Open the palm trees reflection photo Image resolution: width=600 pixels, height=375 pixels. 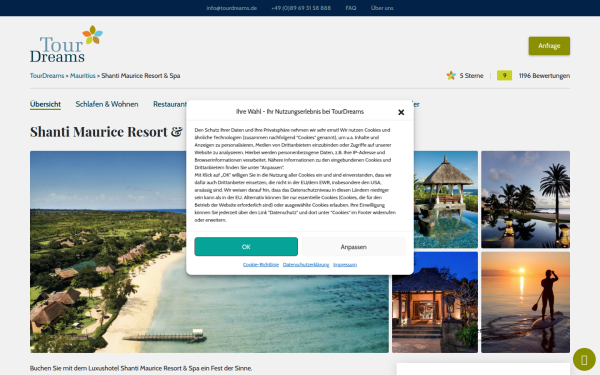click(x=525, y=199)
